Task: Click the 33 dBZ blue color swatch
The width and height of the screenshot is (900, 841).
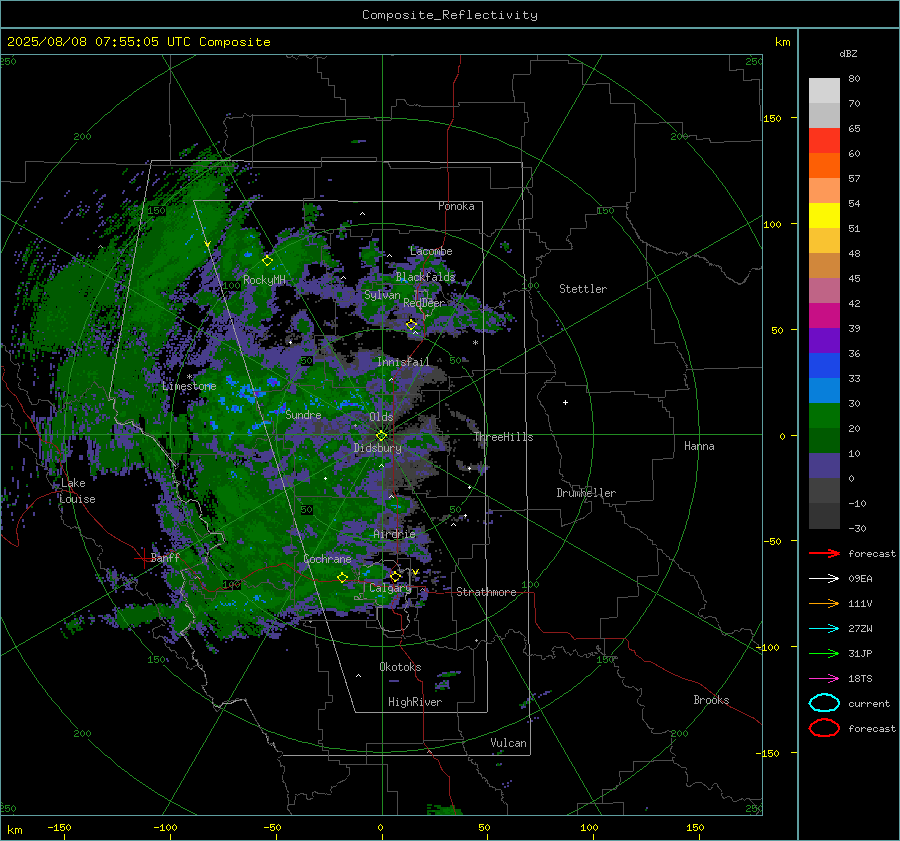Action: click(x=824, y=390)
